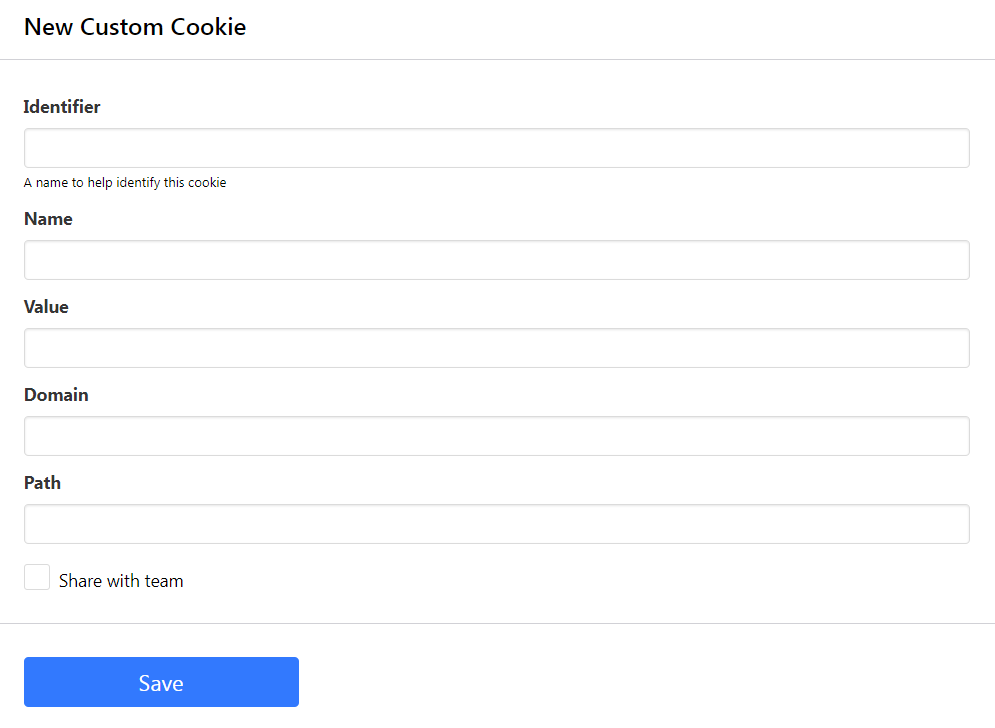Enable the Share with team checkbox
995x728 pixels.
pos(37,577)
